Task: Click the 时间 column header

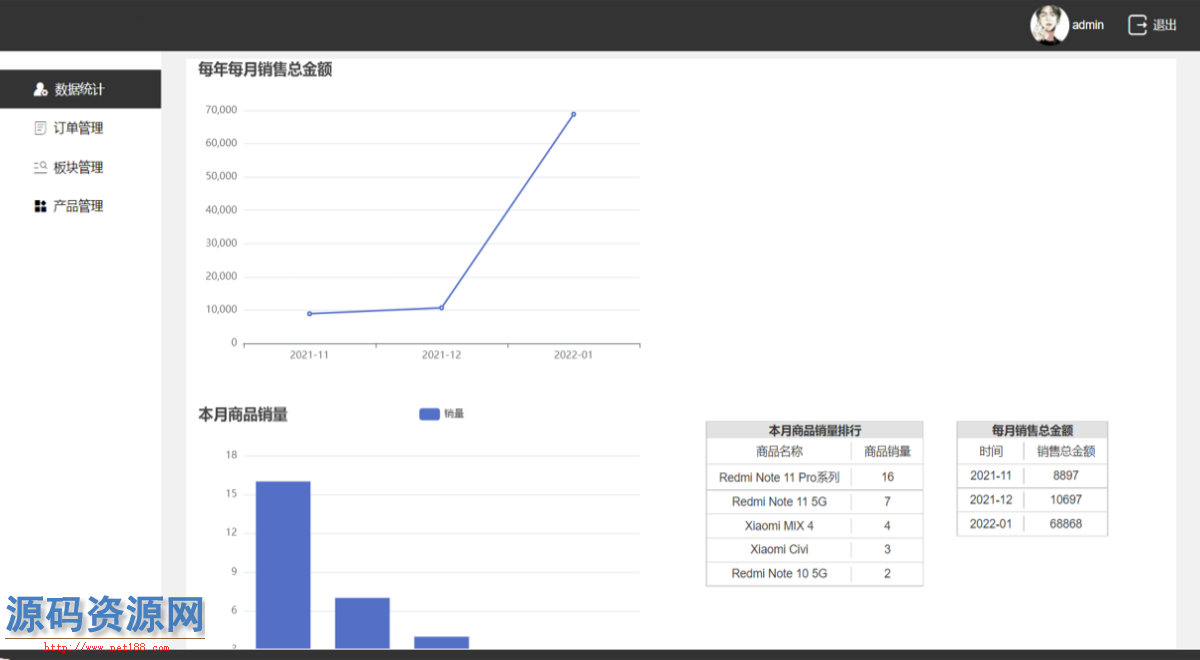Action: [x=991, y=451]
